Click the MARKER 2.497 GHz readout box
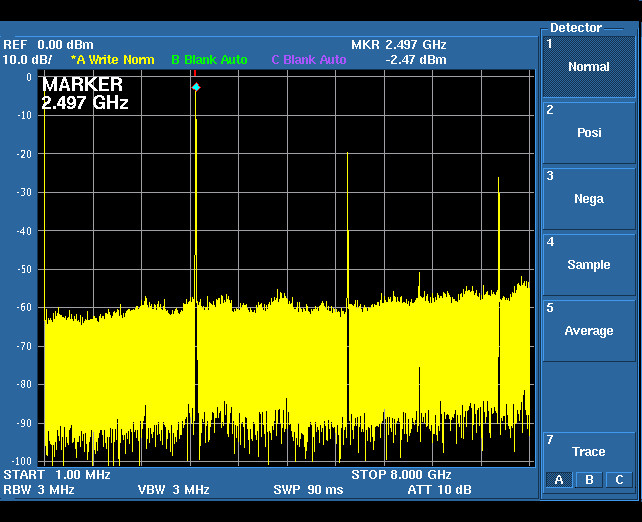 [85, 93]
